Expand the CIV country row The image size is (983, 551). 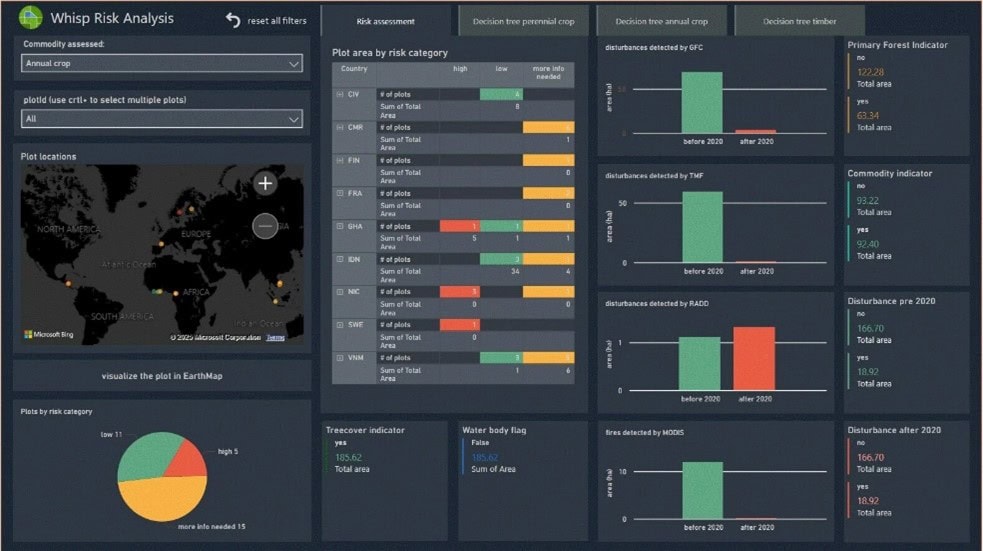pos(341,94)
